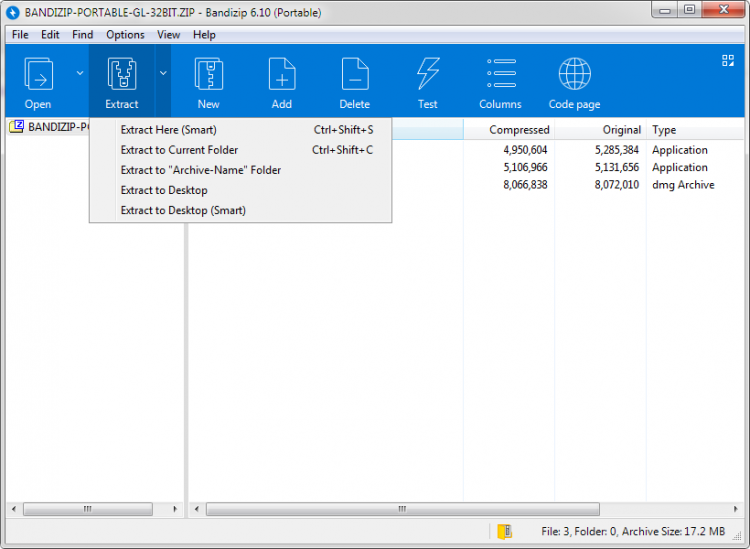This screenshot has width=750, height=549.
Task: Select the BANDIZIP-P tree item
Action: (58, 127)
